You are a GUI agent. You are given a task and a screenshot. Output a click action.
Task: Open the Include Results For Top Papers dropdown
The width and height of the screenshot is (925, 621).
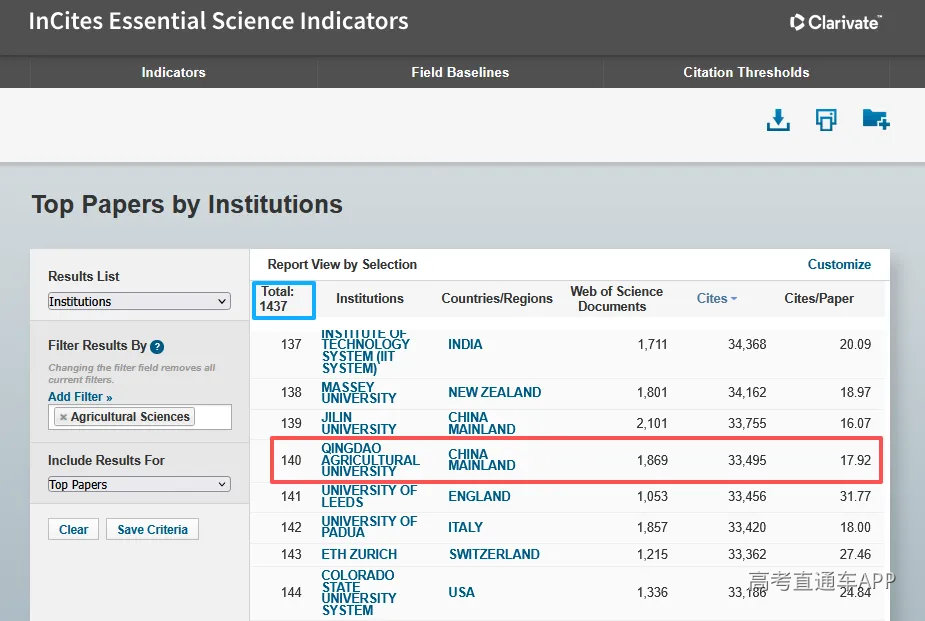click(x=139, y=484)
